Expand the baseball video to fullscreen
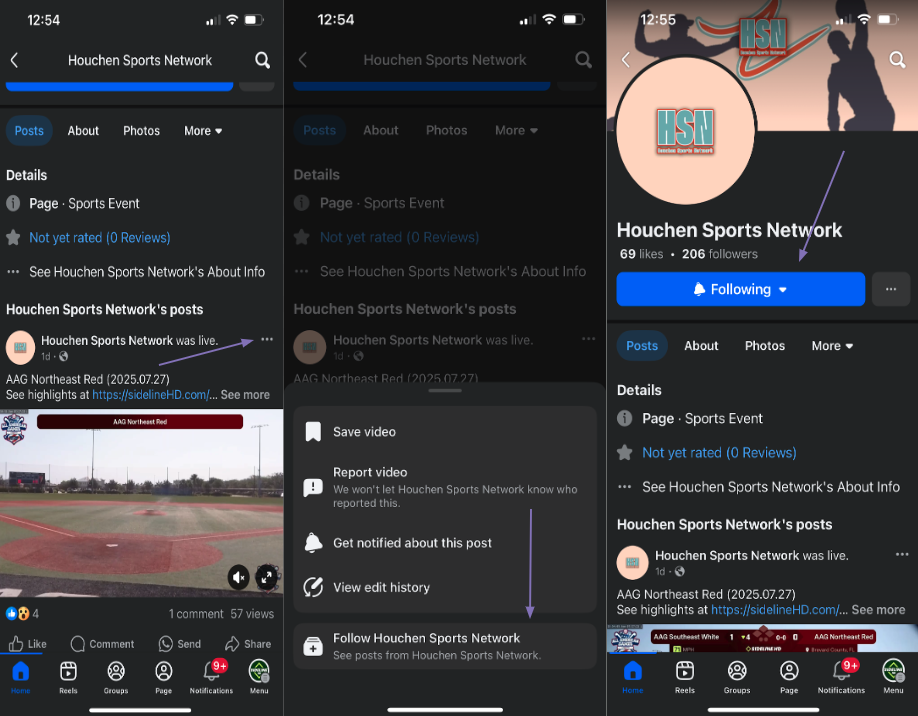This screenshot has height=716, width=918. (x=266, y=577)
